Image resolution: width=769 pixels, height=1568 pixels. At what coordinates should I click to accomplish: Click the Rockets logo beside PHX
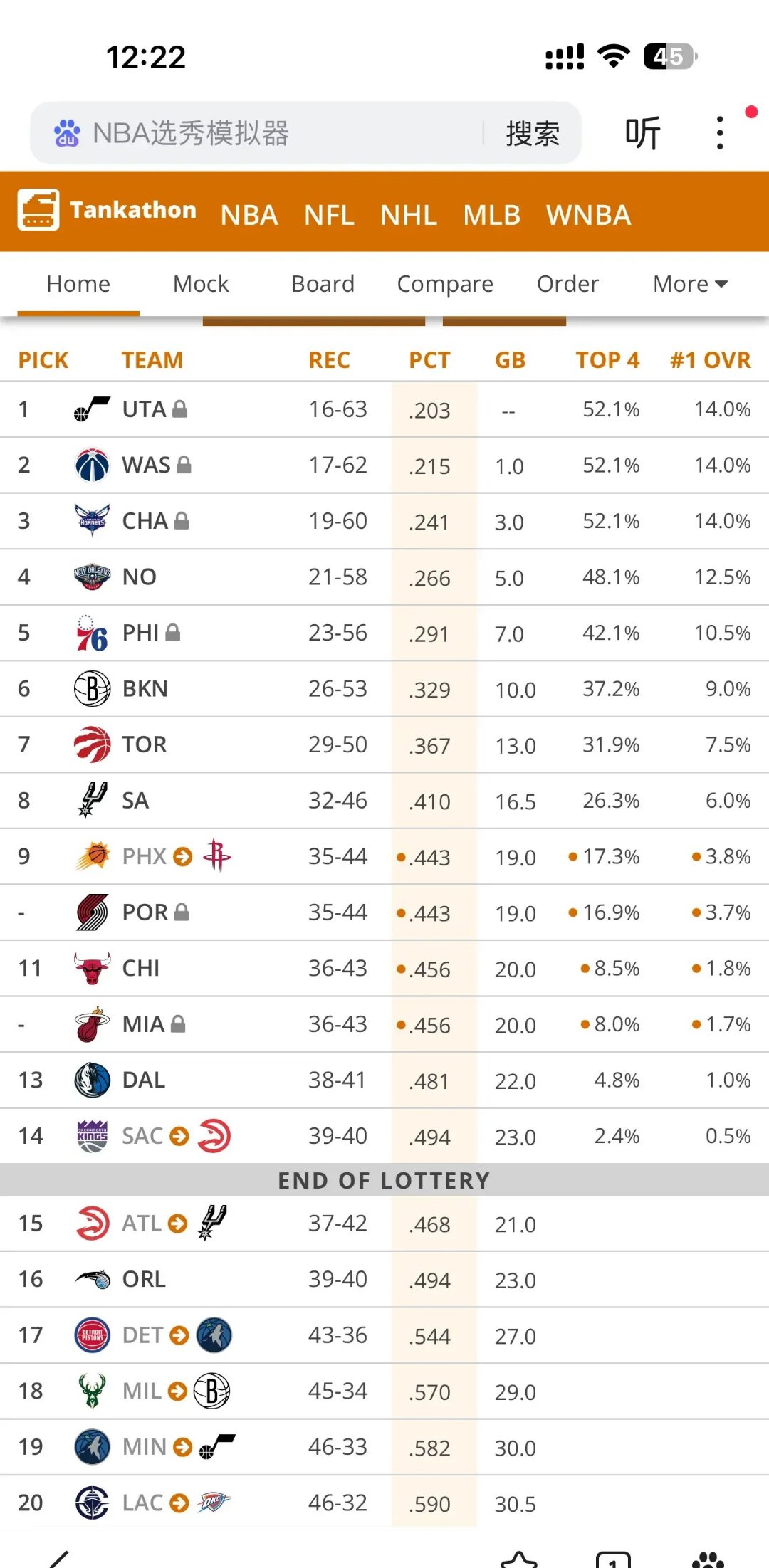click(216, 856)
